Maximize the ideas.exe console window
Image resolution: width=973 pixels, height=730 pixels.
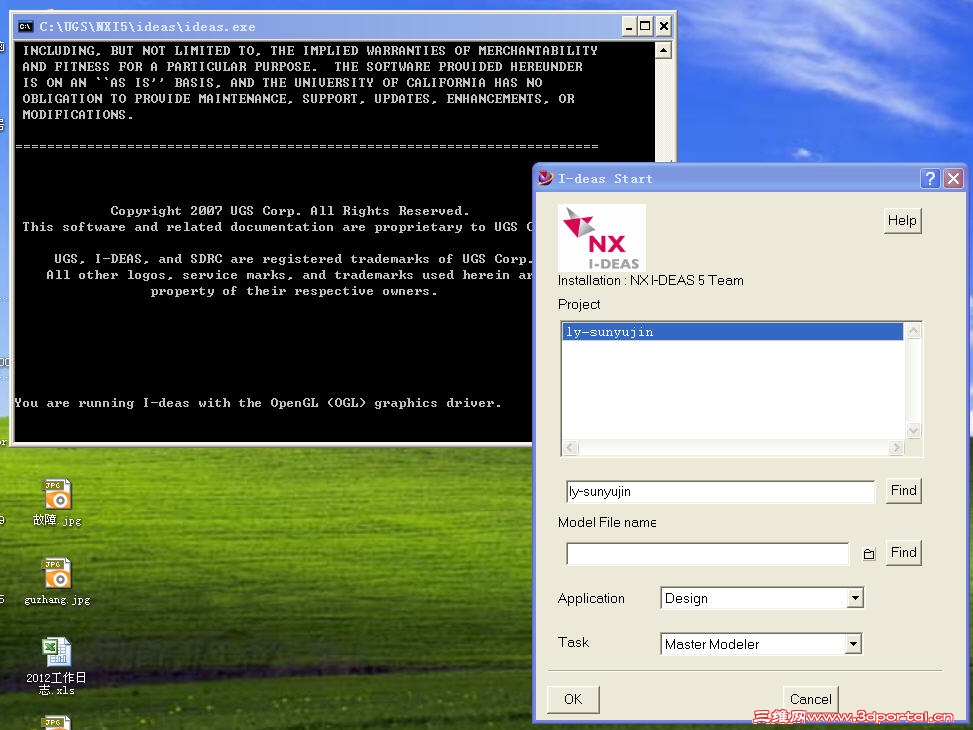click(x=645, y=27)
